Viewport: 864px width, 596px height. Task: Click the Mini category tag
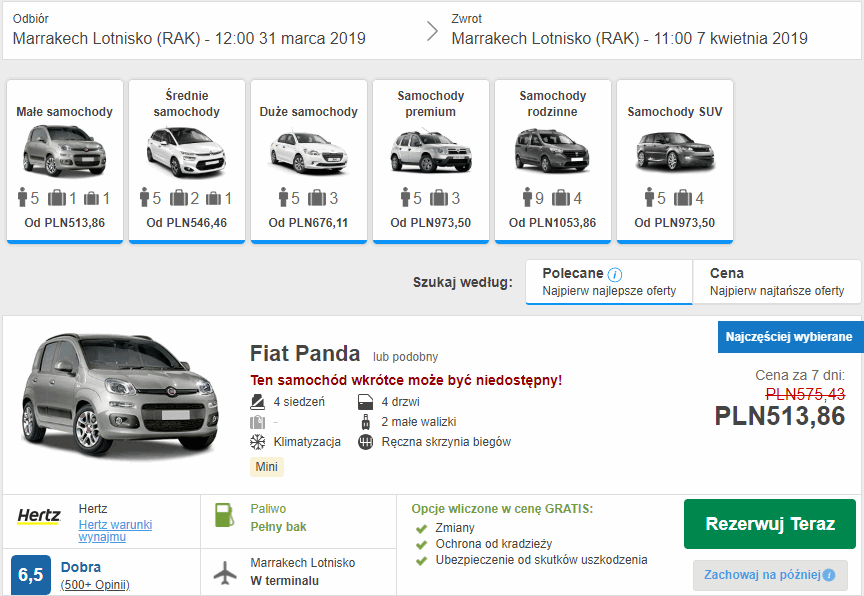tap(267, 467)
